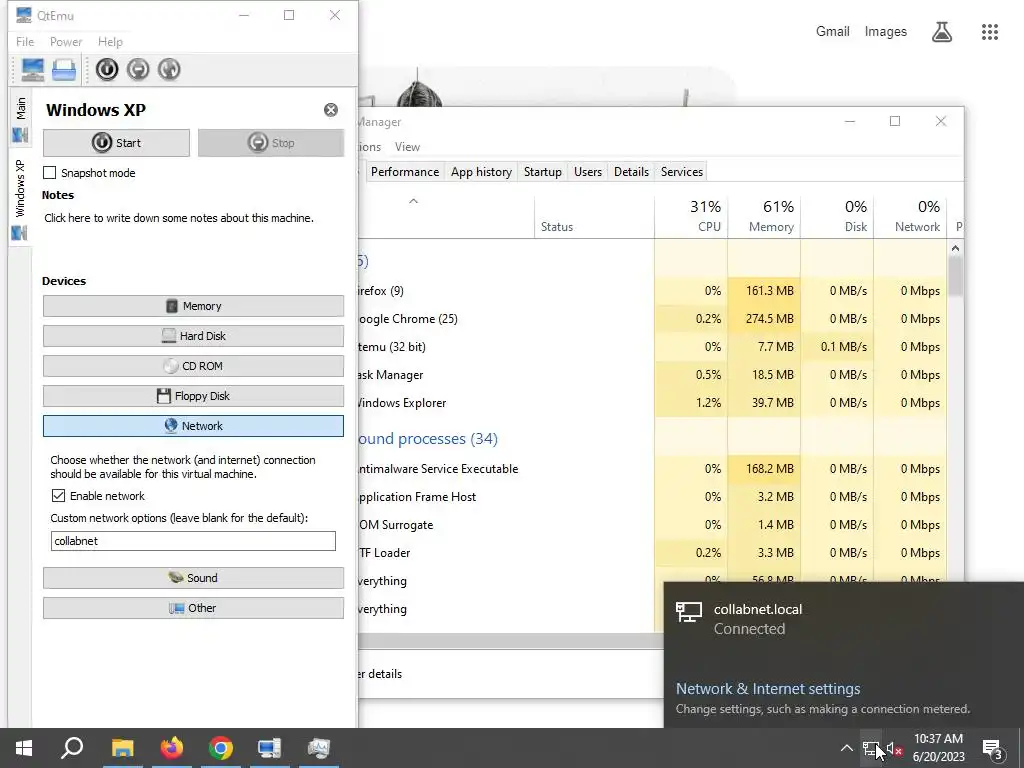
Task: Click the greyed-out Stop button
Action: [271, 142]
